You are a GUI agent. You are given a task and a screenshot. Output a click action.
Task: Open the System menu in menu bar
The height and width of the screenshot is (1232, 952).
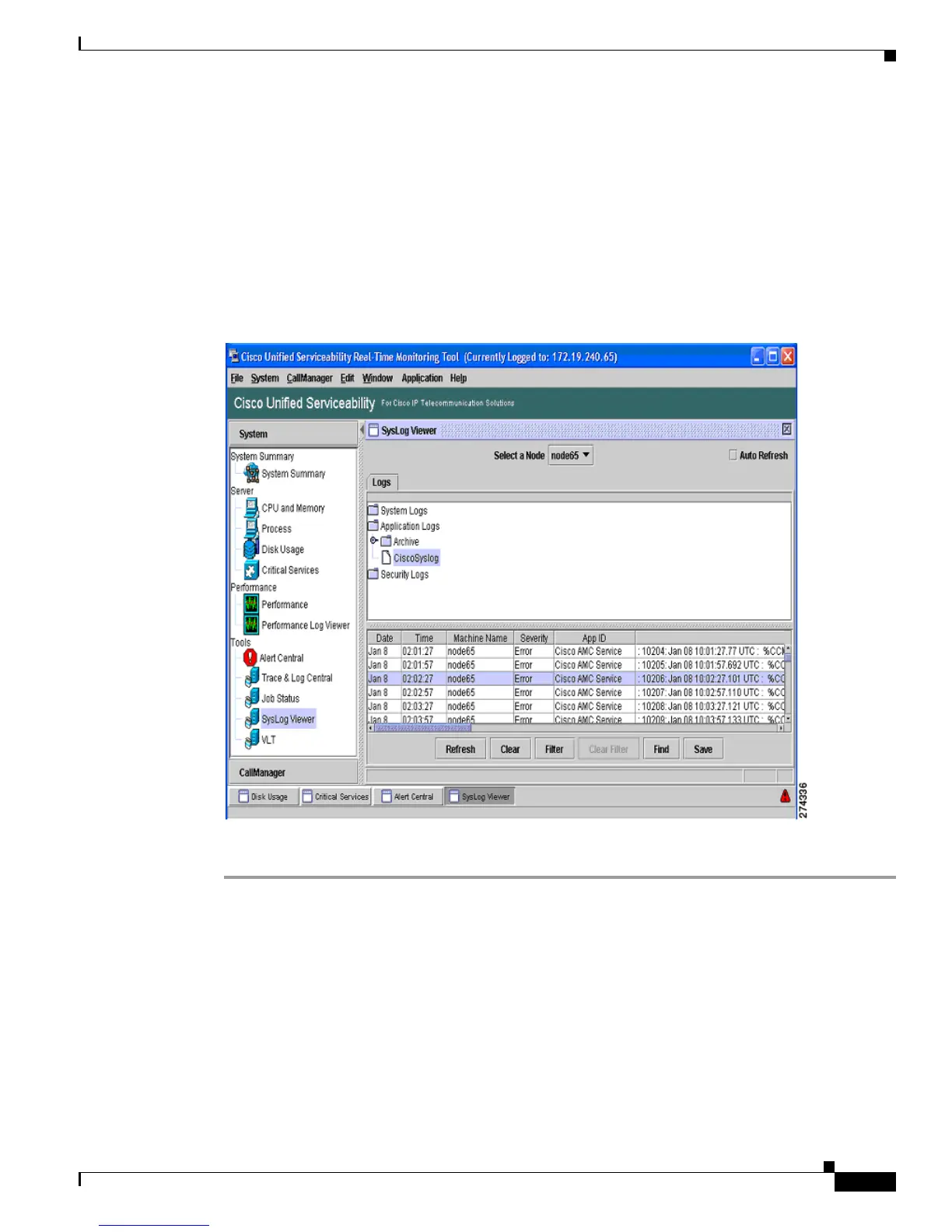pos(264,378)
